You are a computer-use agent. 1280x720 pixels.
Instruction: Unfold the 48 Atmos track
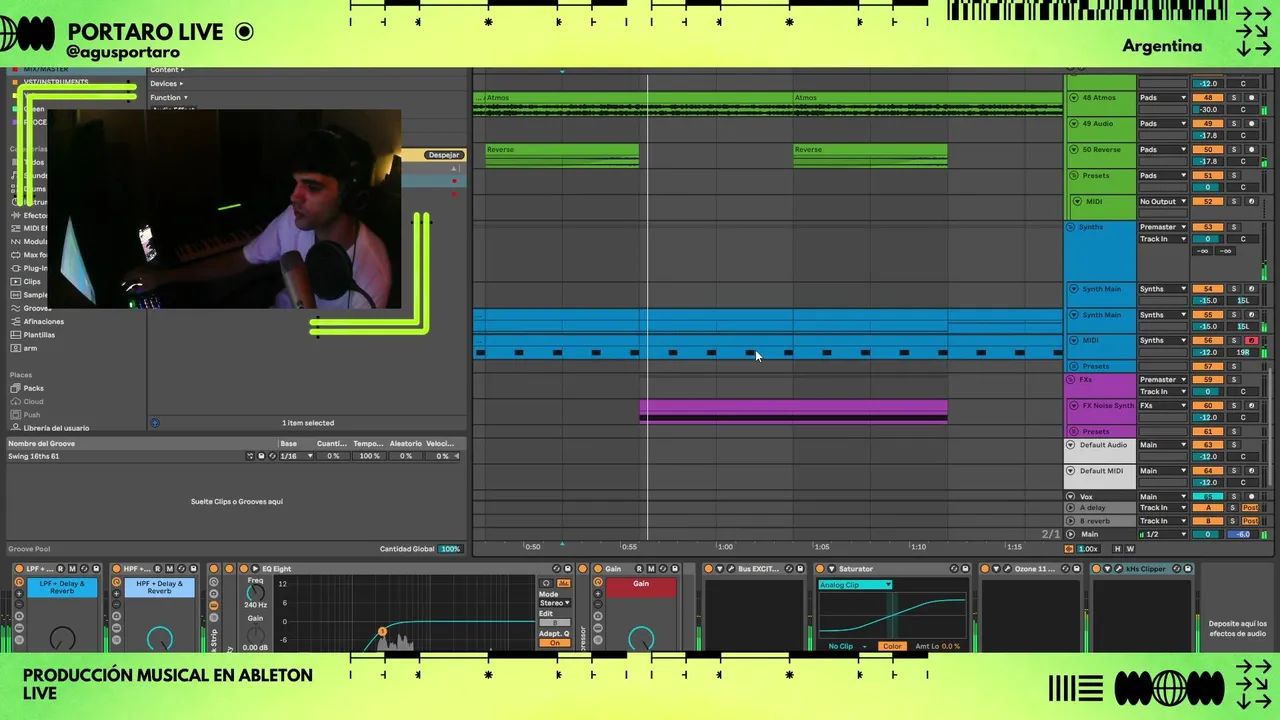[1074, 98]
